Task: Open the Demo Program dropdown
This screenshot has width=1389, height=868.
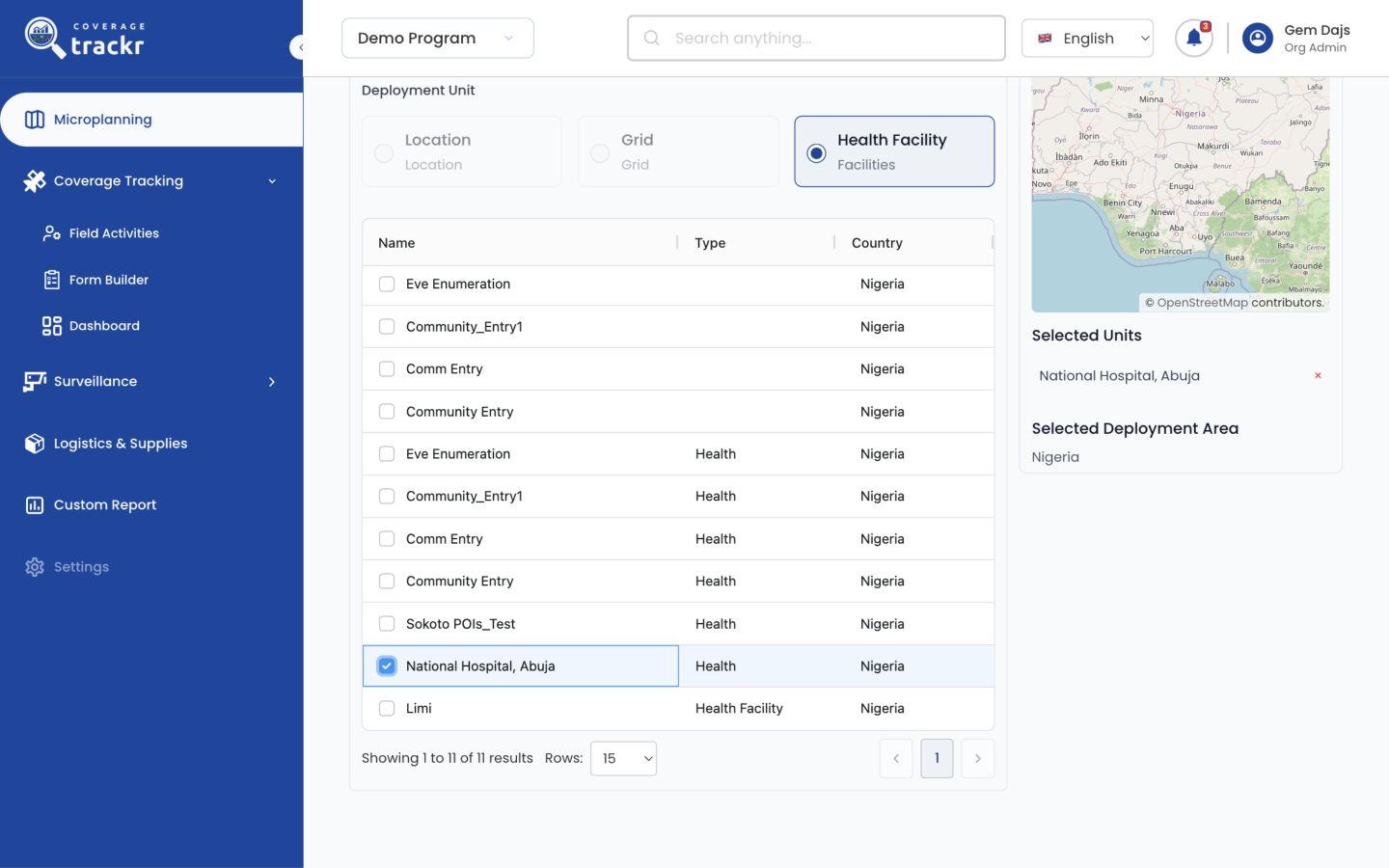Action: click(x=438, y=39)
